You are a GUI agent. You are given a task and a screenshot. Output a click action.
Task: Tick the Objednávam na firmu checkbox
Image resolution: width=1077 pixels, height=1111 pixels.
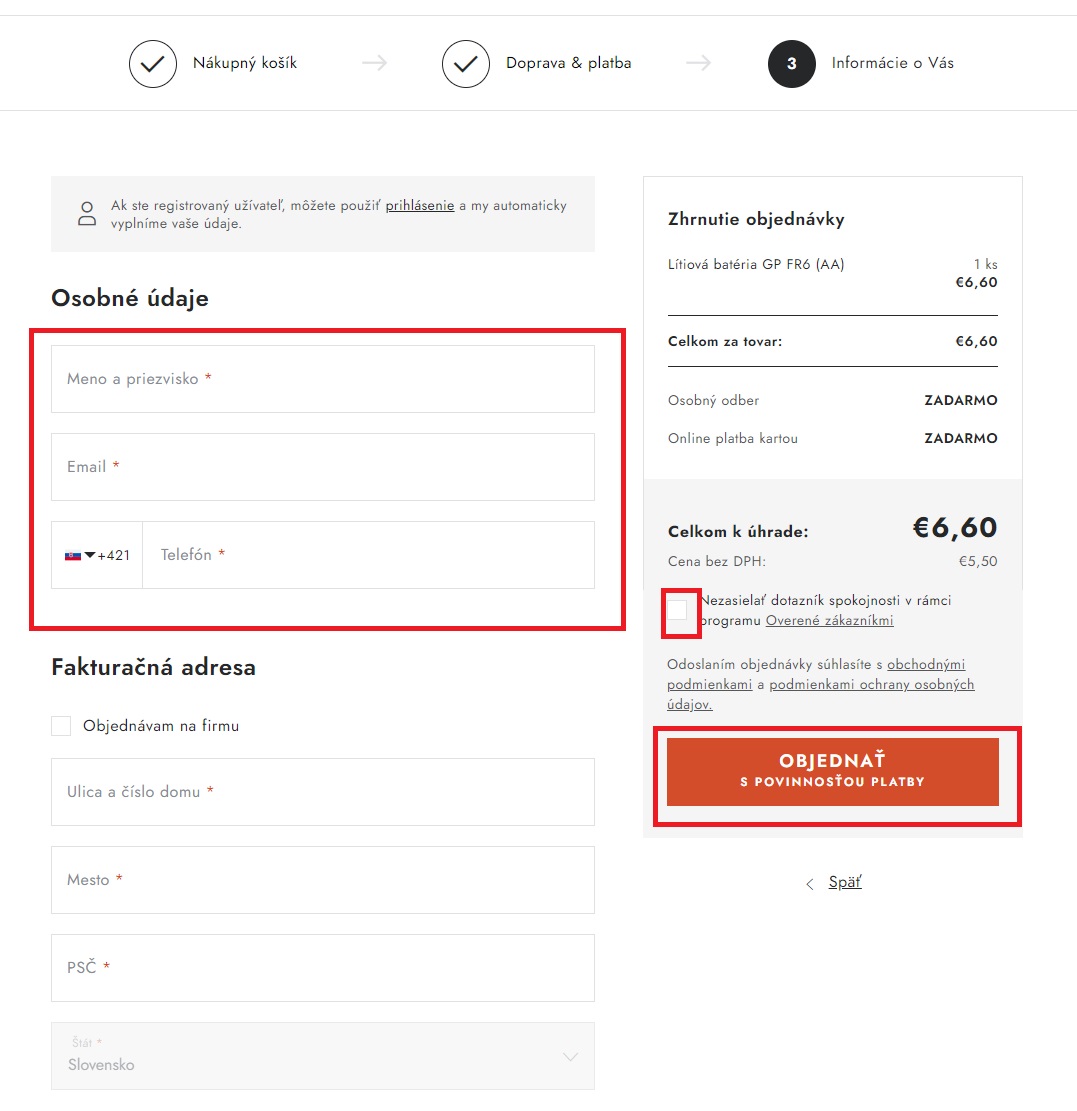[x=61, y=726]
